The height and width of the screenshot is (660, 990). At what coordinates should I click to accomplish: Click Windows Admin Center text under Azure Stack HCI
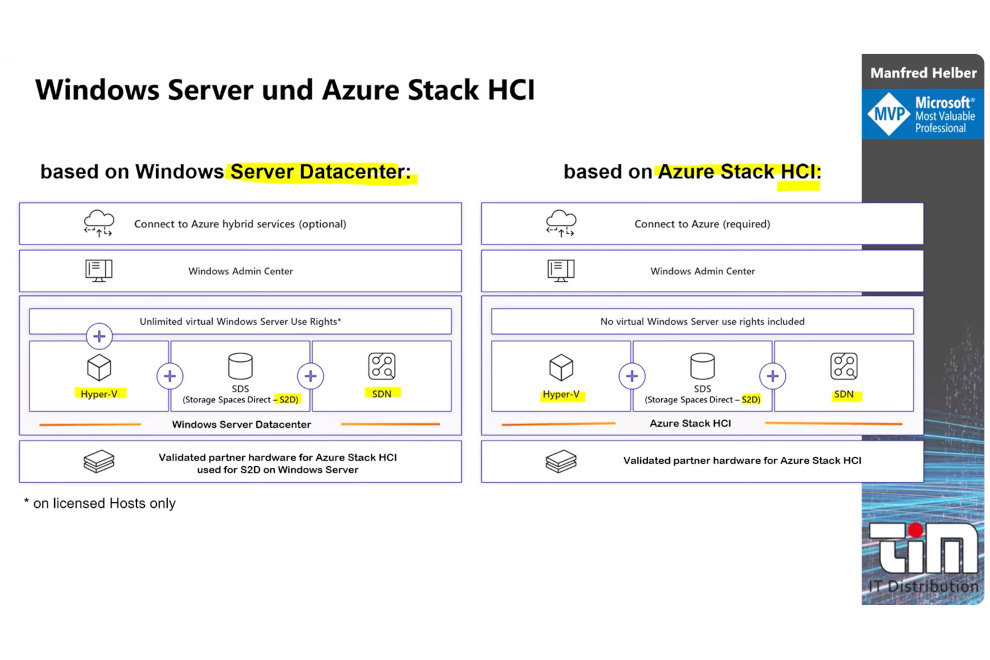click(703, 271)
